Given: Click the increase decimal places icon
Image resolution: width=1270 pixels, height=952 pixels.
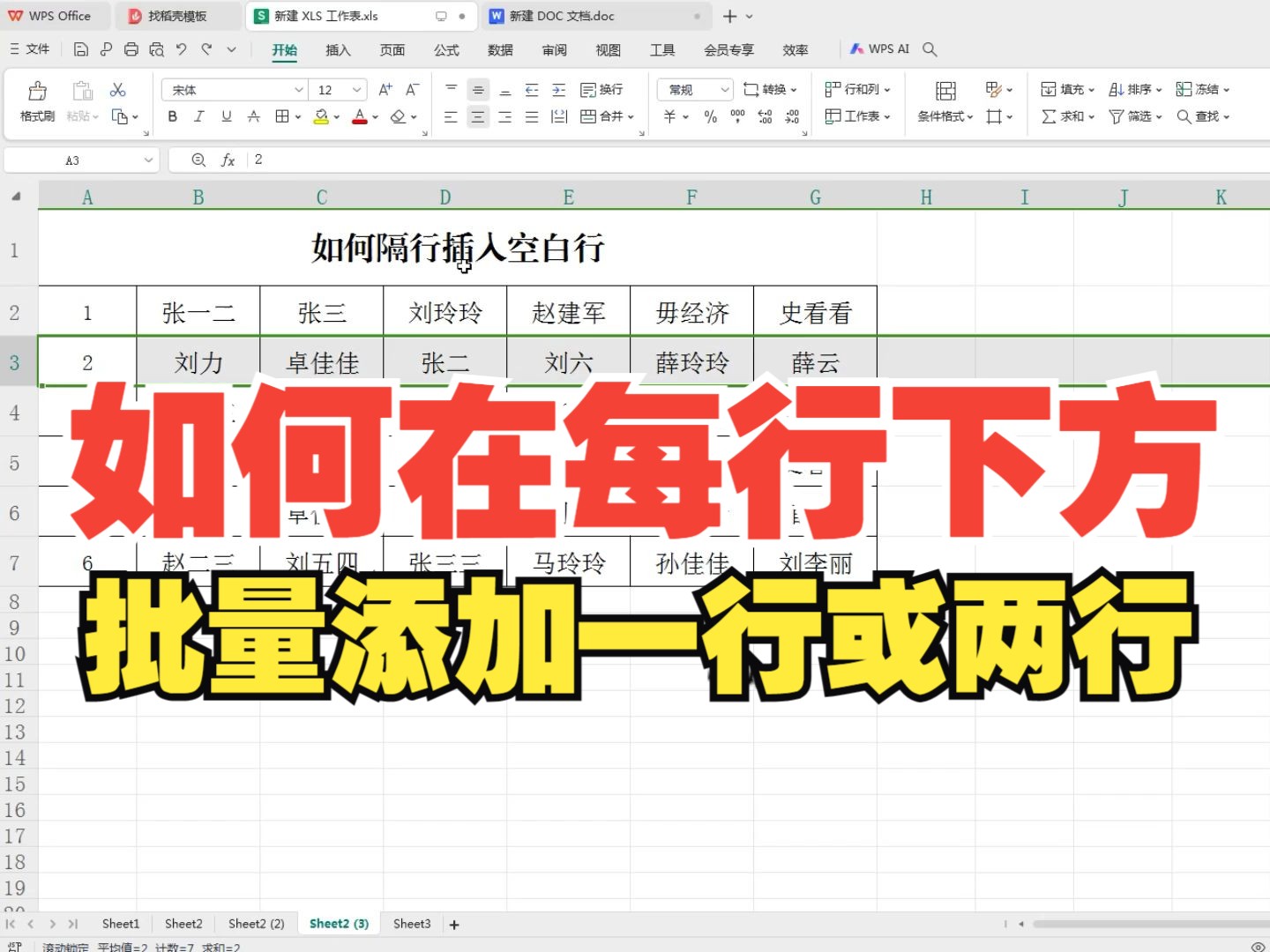Looking at the screenshot, I should (x=765, y=116).
